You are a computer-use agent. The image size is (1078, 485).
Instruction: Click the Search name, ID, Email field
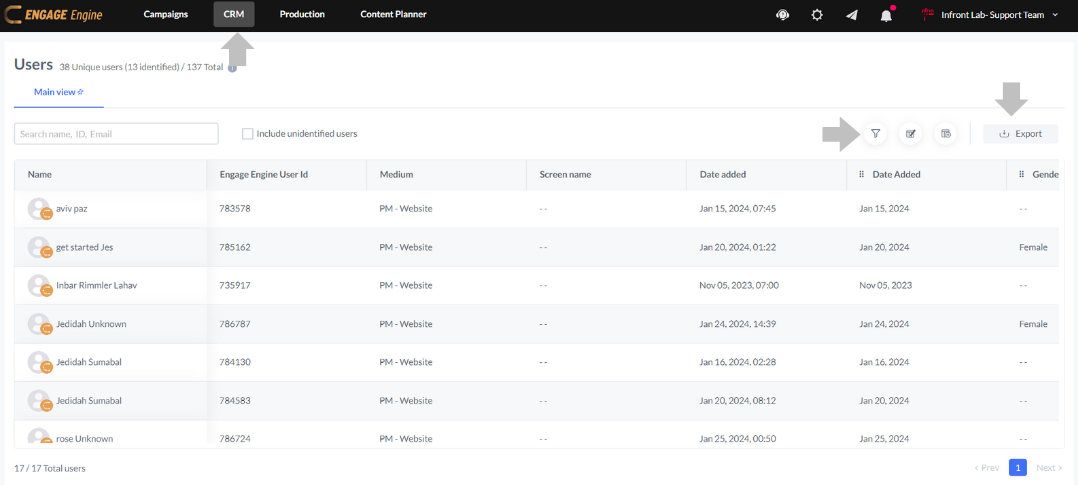[116, 134]
